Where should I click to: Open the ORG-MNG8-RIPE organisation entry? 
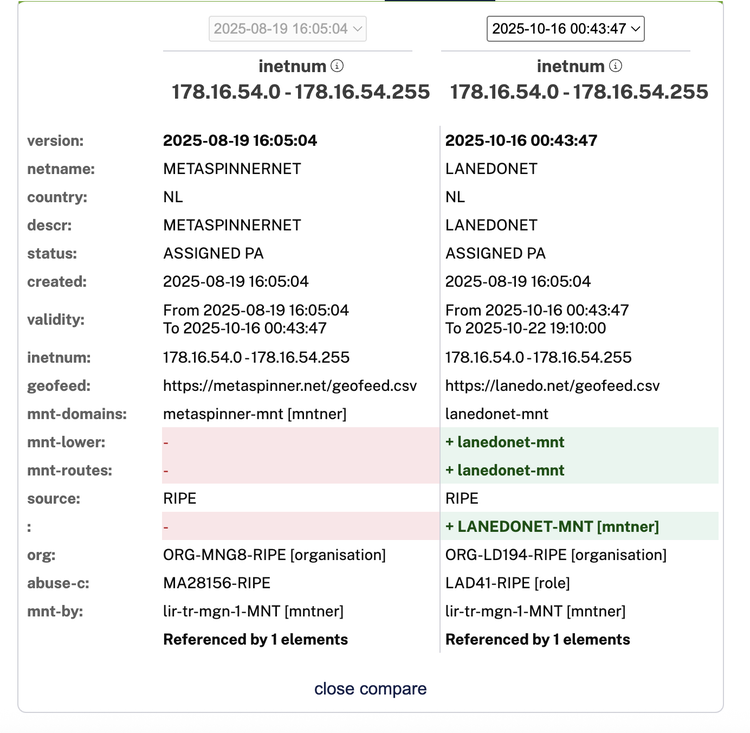(x=274, y=555)
